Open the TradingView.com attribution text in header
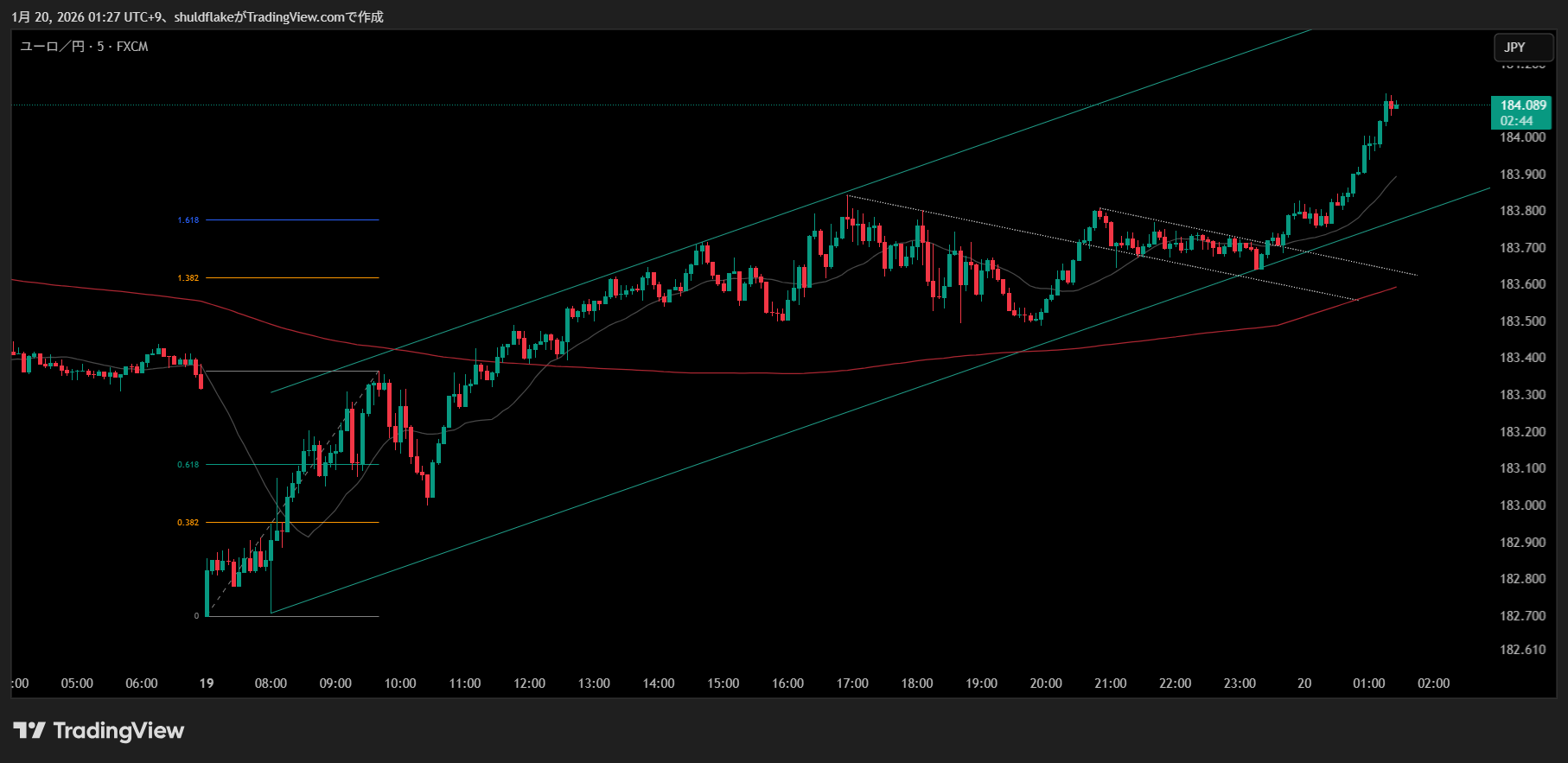Viewport: 1568px width, 763px height. click(295, 17)
